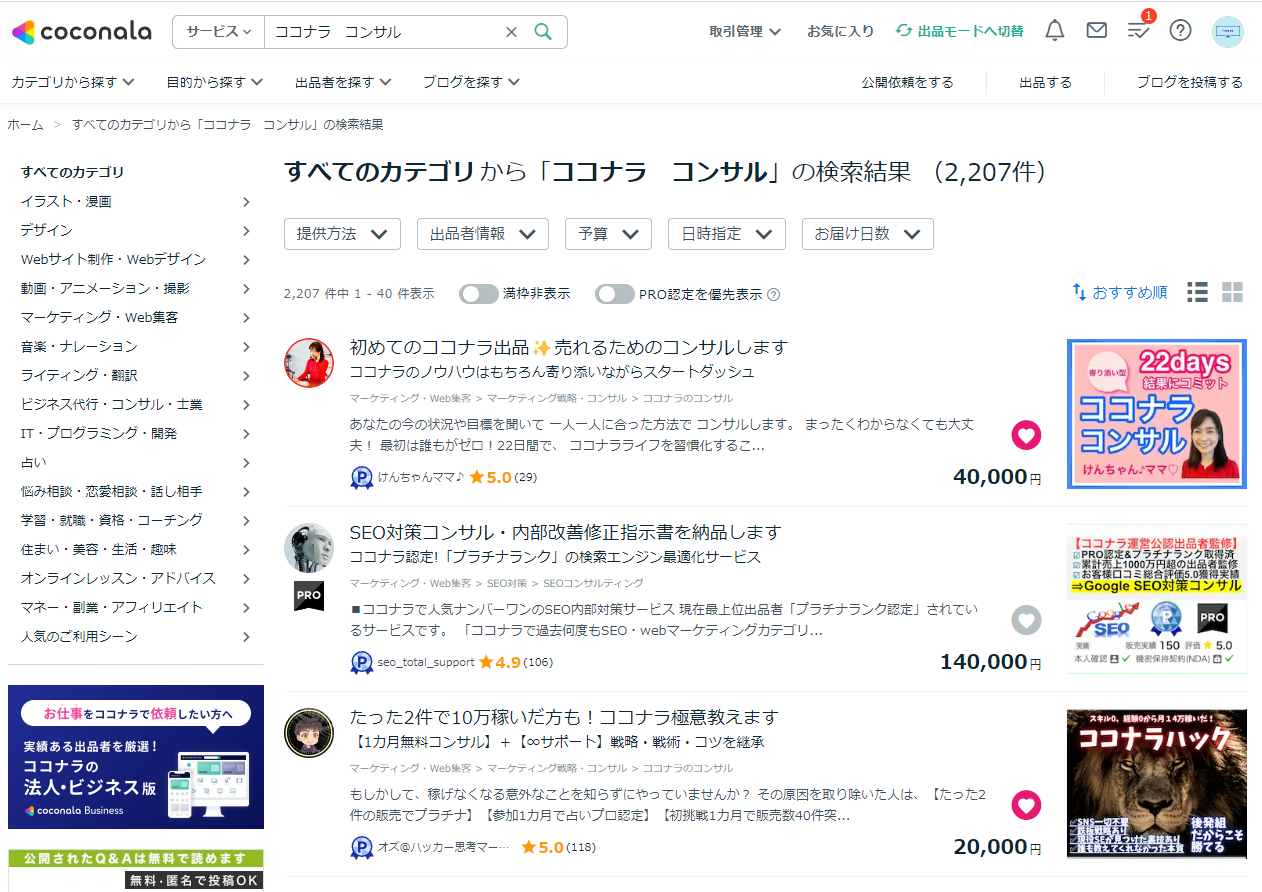
Task: Click the black PRO badge under robot avatar
Action: (309, 596)
